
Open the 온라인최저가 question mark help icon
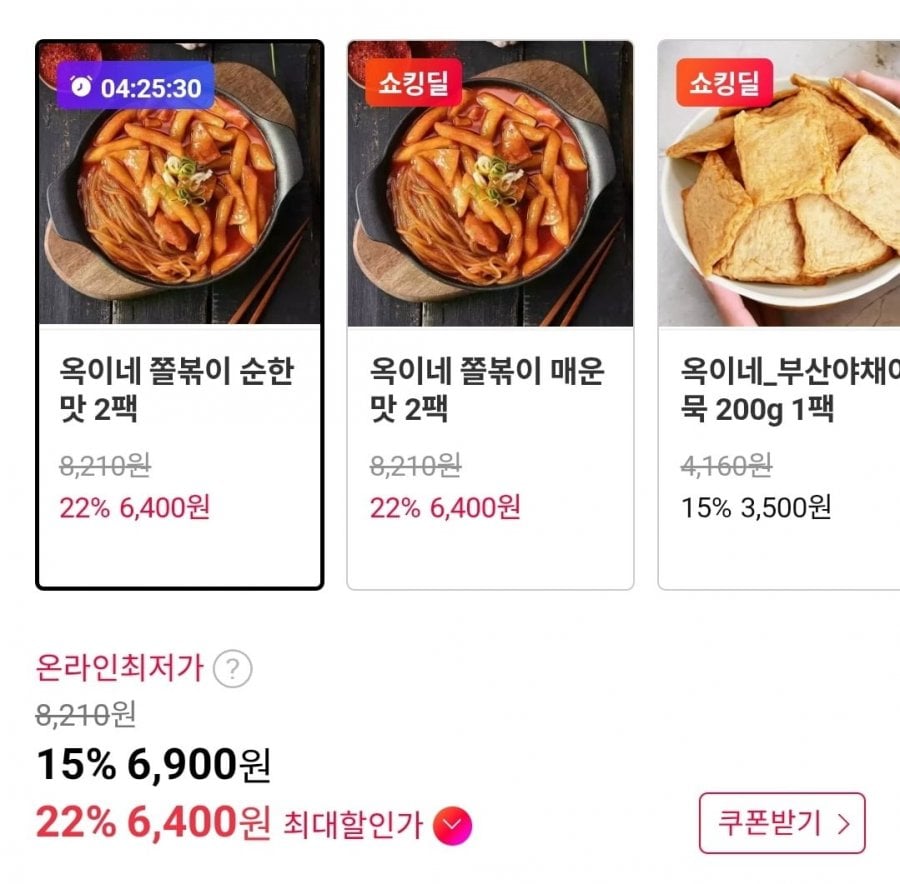(232, 669)
